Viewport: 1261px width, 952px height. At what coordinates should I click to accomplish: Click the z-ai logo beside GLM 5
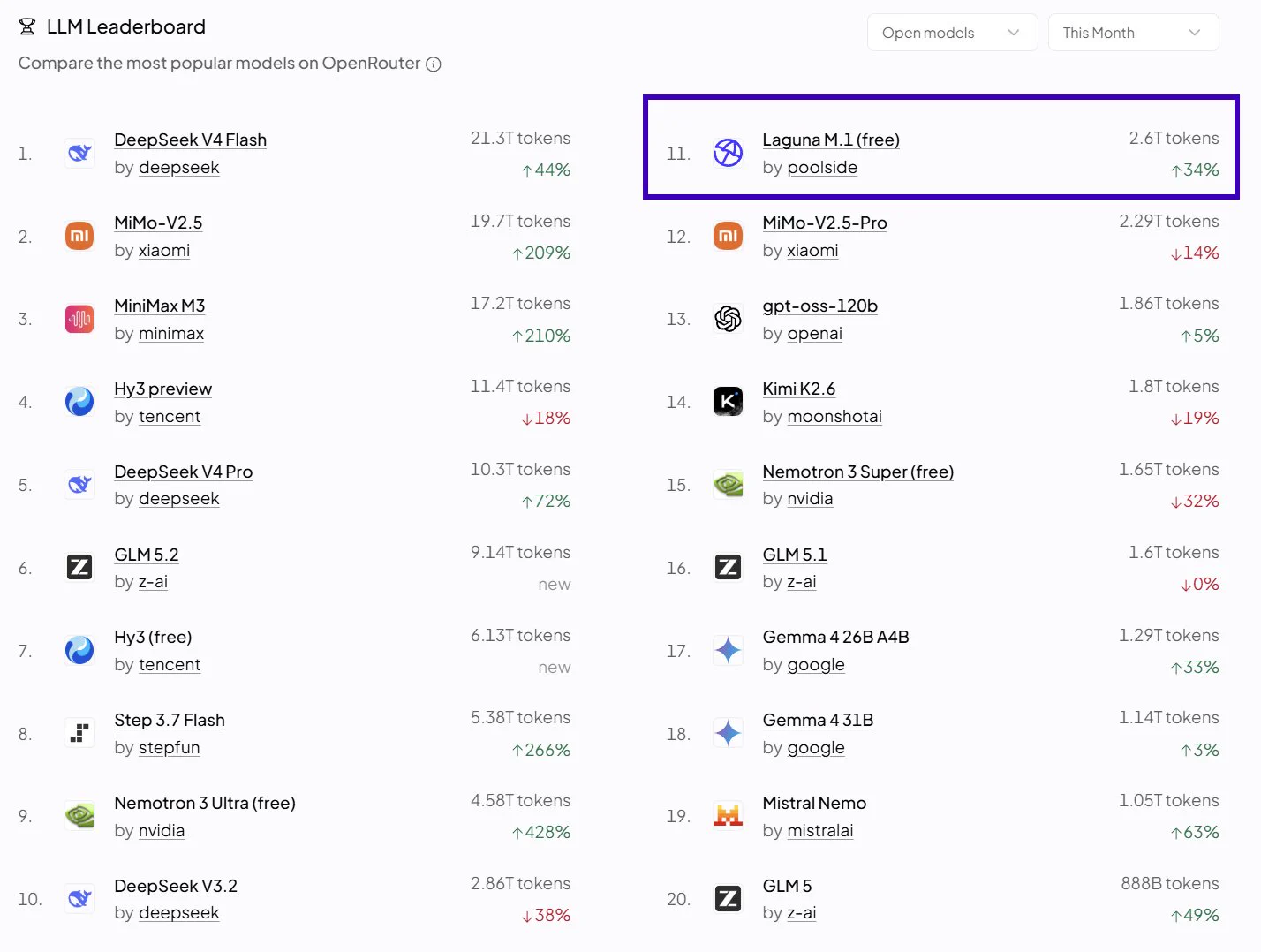tap(728, 899)
